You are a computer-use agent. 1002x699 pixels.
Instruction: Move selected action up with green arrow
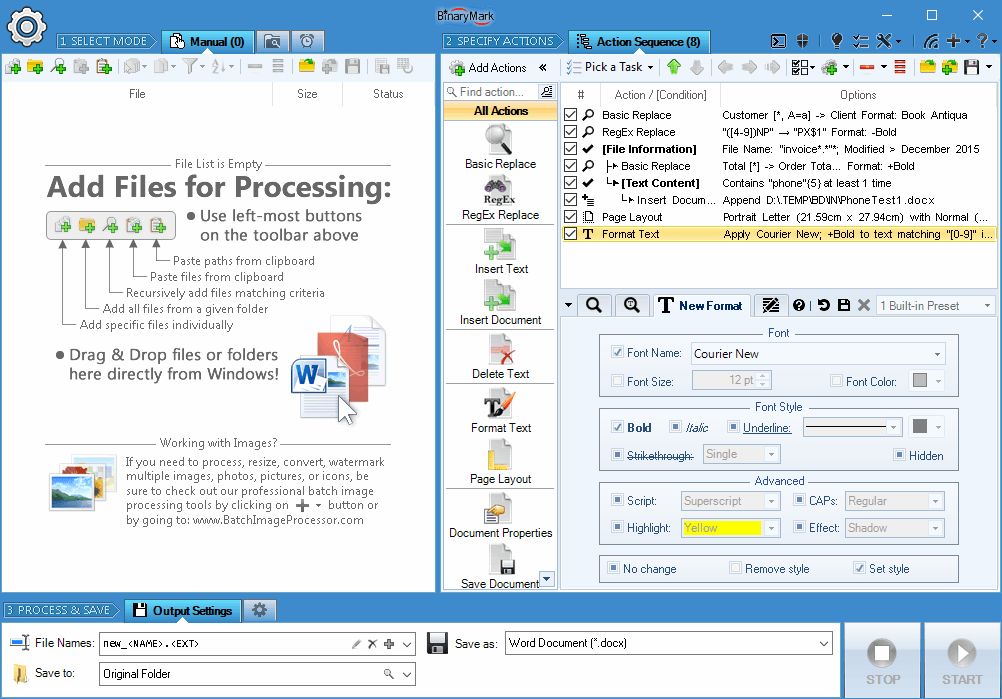coord(674,67)
